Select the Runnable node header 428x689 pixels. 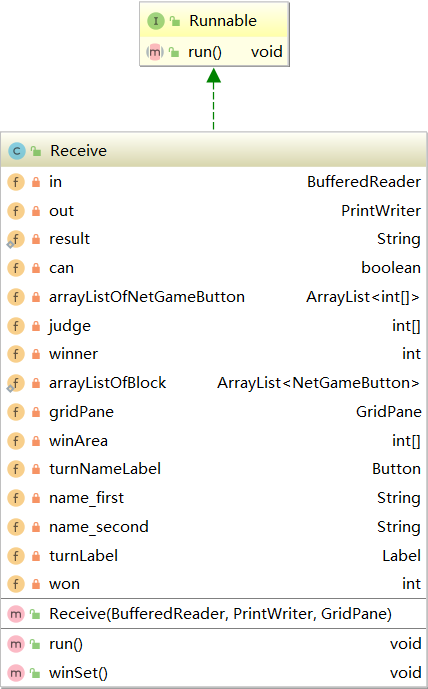(x=214, y=21)
